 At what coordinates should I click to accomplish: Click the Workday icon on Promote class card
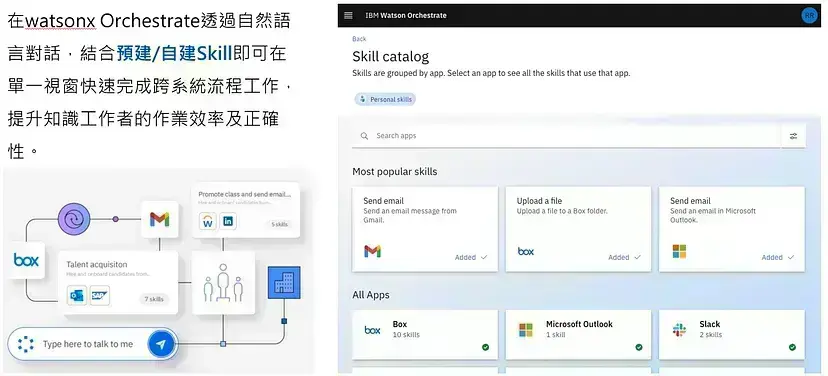point(208,221)
